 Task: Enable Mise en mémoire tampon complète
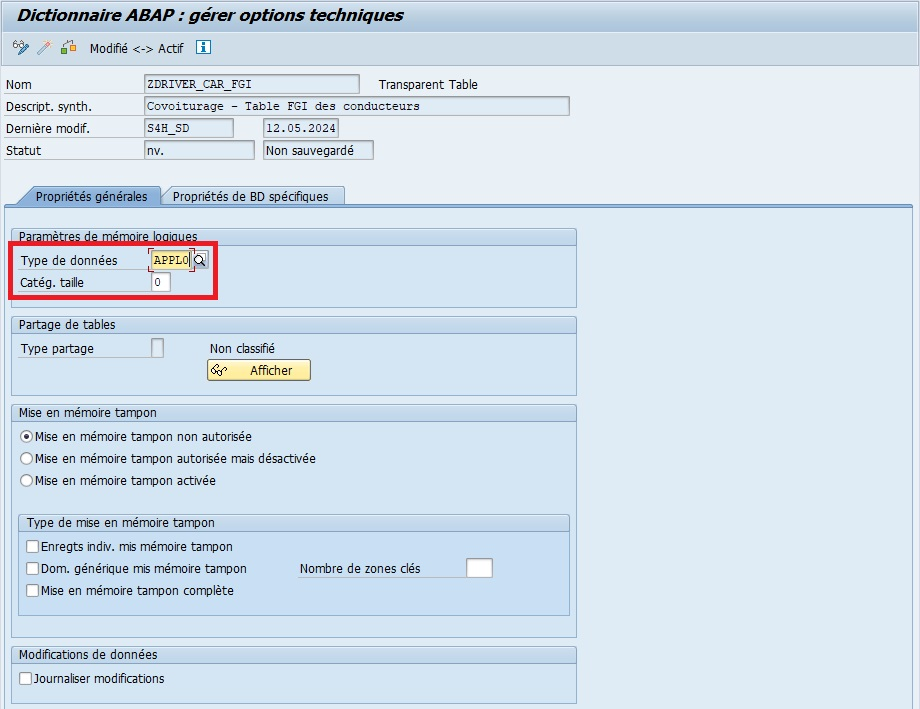click(33, 591)
